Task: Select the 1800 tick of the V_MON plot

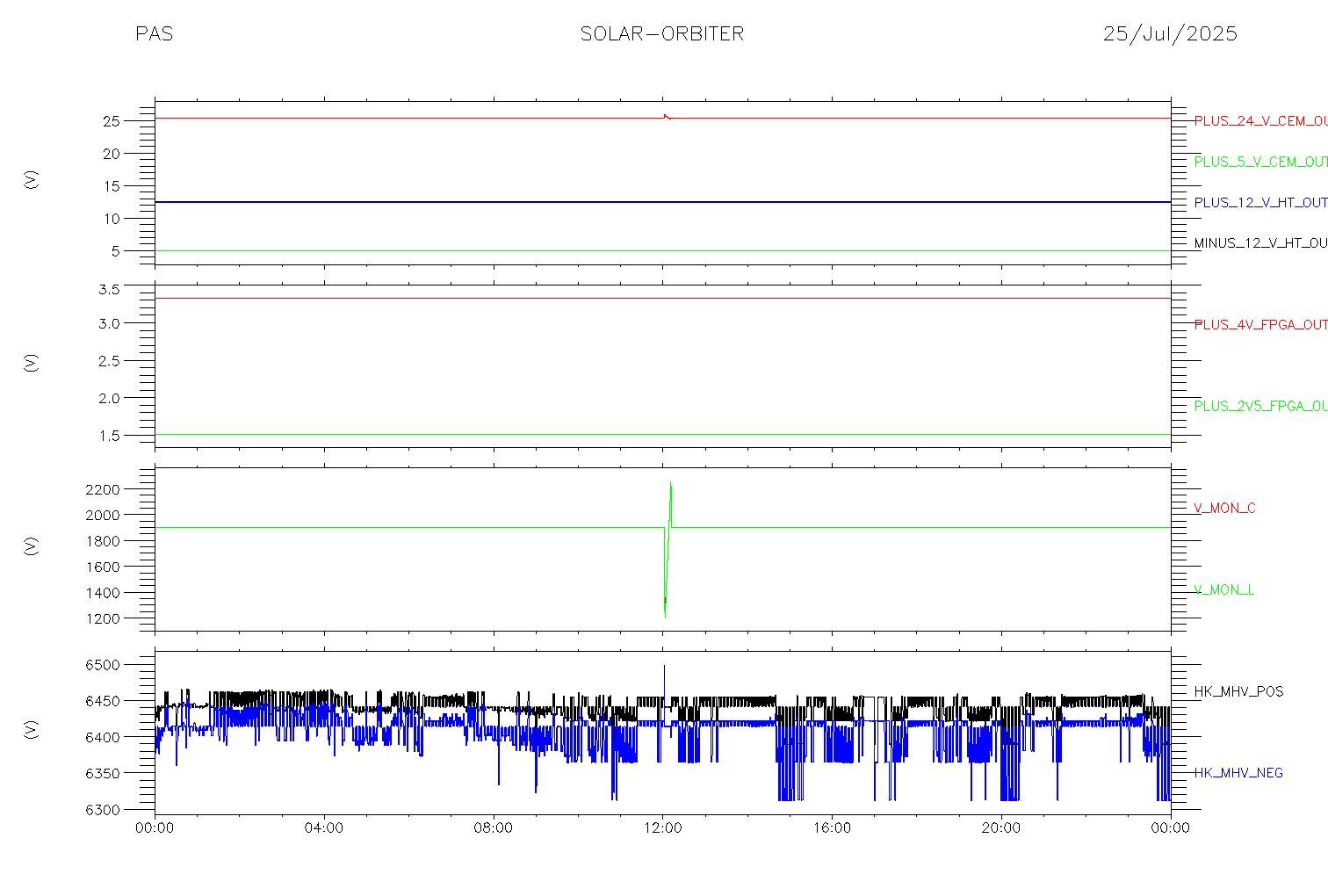Action: (x=105, y=541)
